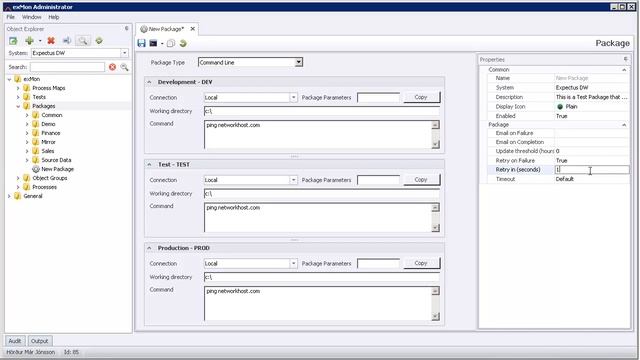
Task: Click the green refresh icon in Object Explorer
Action: [x=13, y=41]
